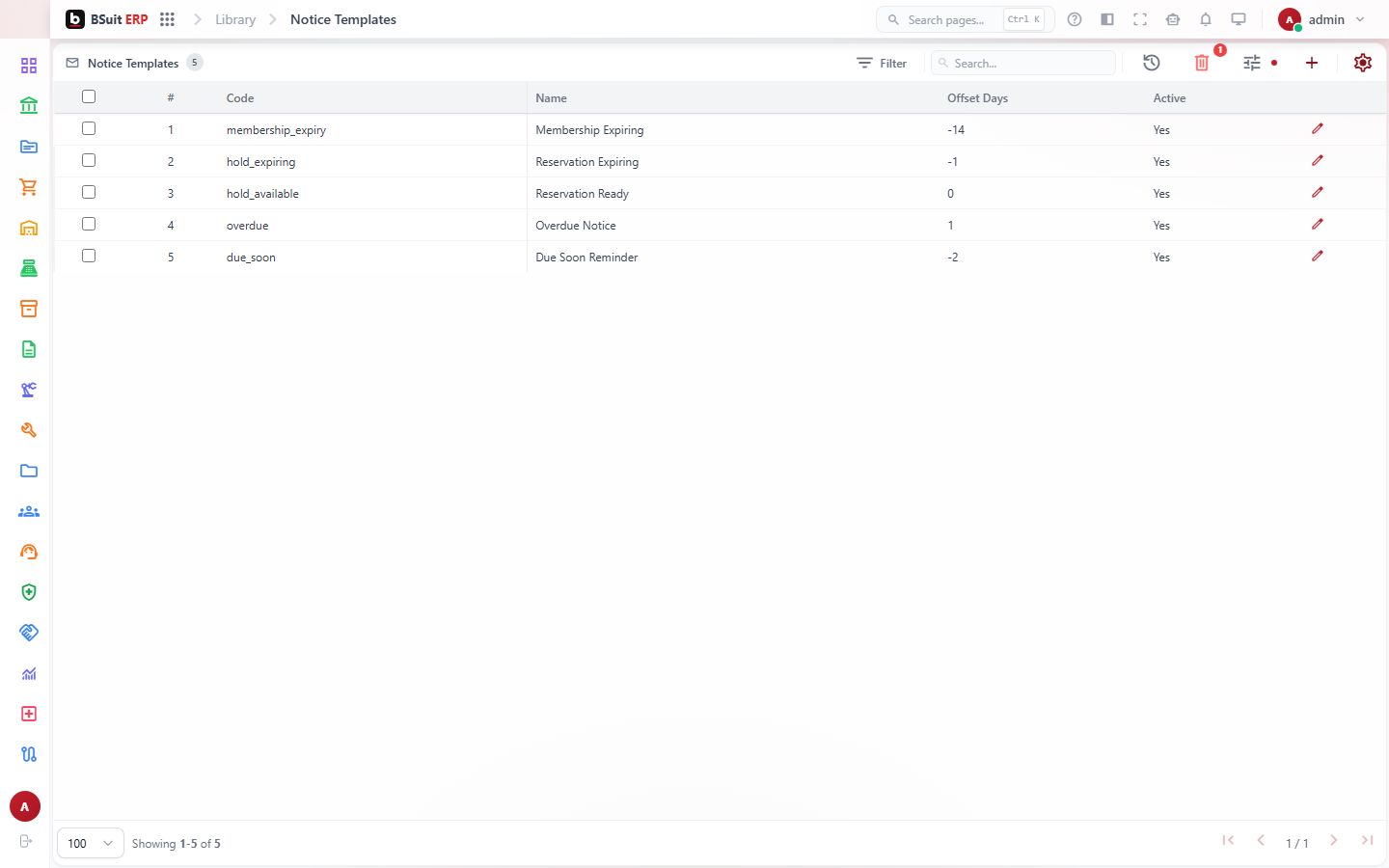Edit the overdue template row
1389x868 pixels.
1318,224
